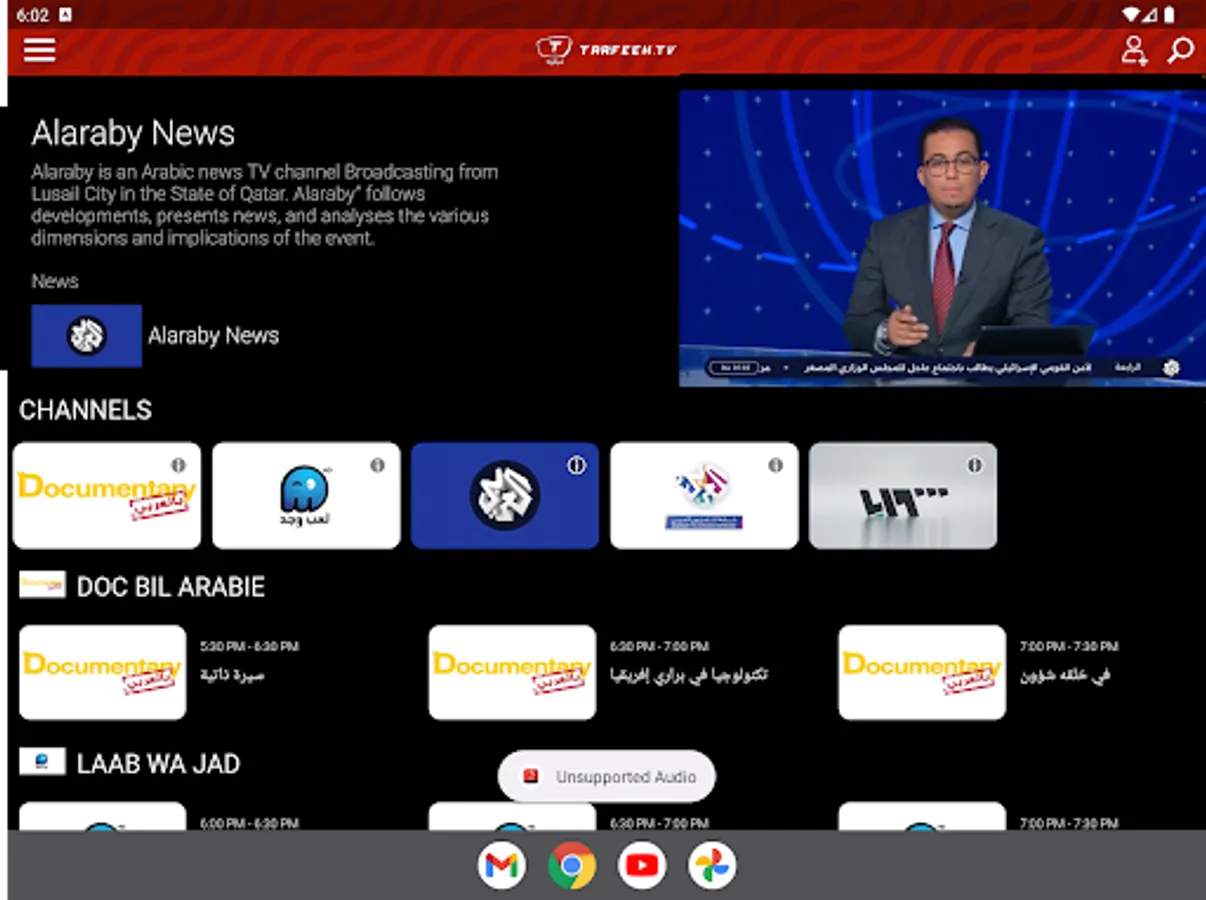
Task: Click the Alaraby News title text
Action: click(133, 133)
